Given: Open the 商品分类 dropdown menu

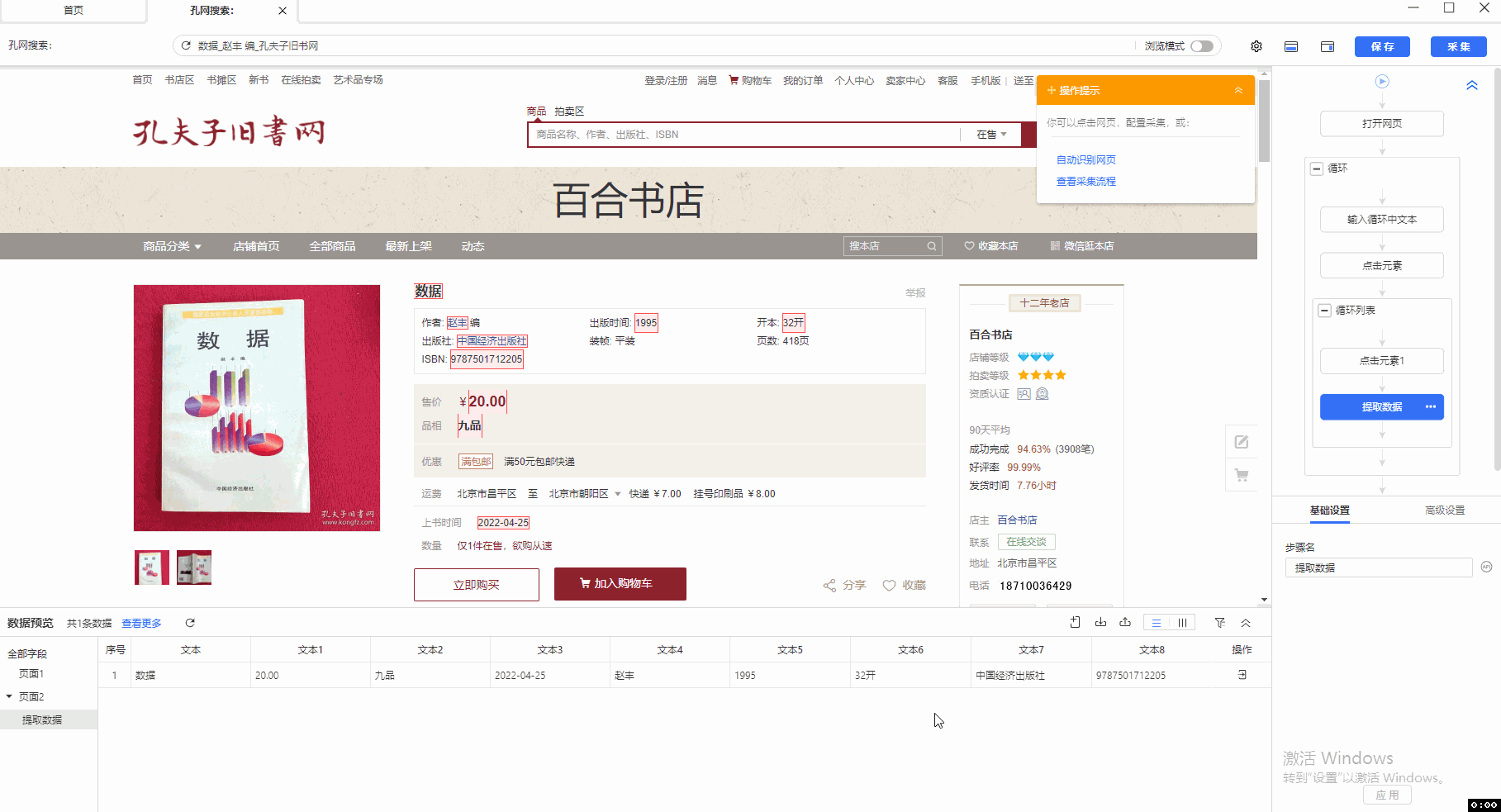Looking at the screenshot, I should [172, 246].
